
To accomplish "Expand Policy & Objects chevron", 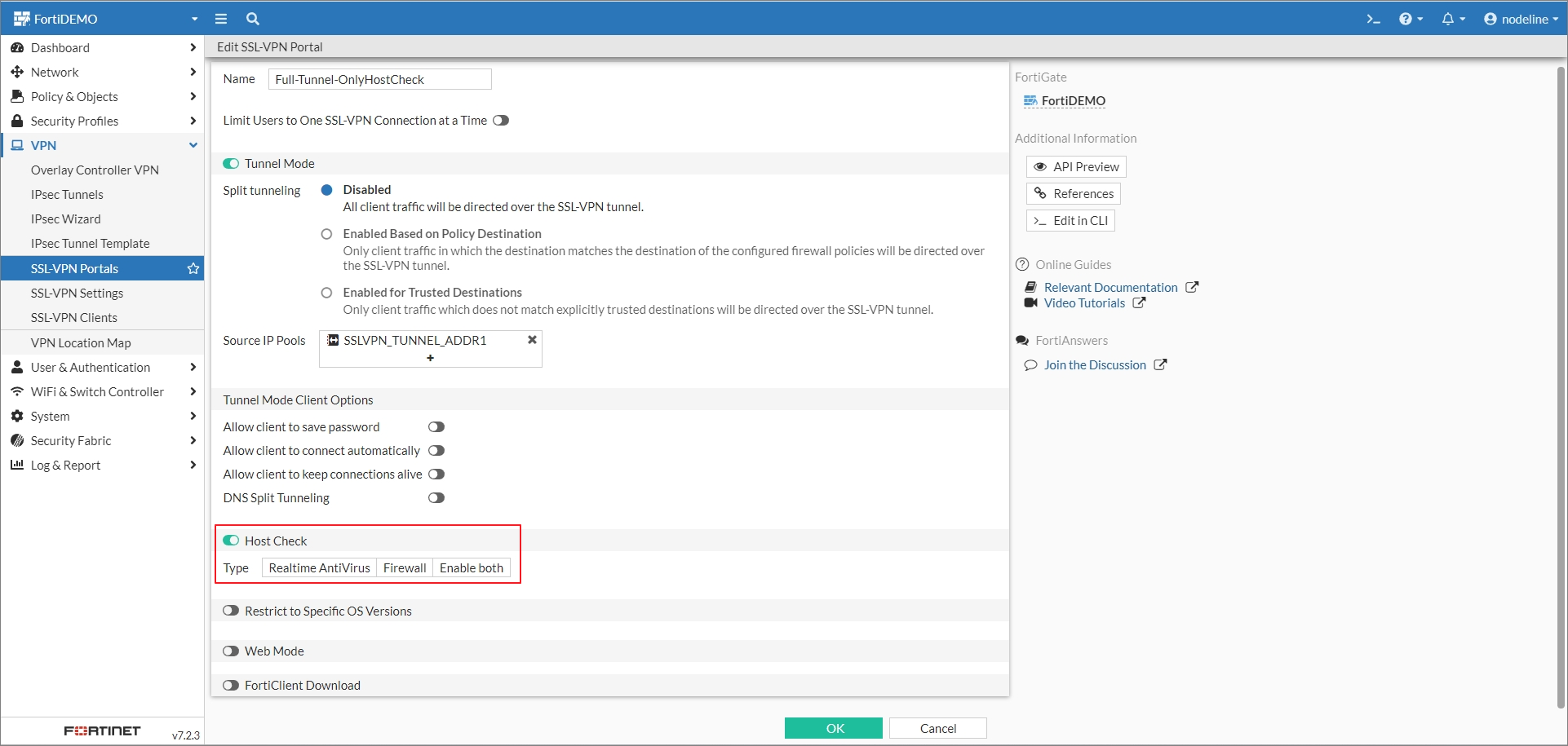I will 193,96.
